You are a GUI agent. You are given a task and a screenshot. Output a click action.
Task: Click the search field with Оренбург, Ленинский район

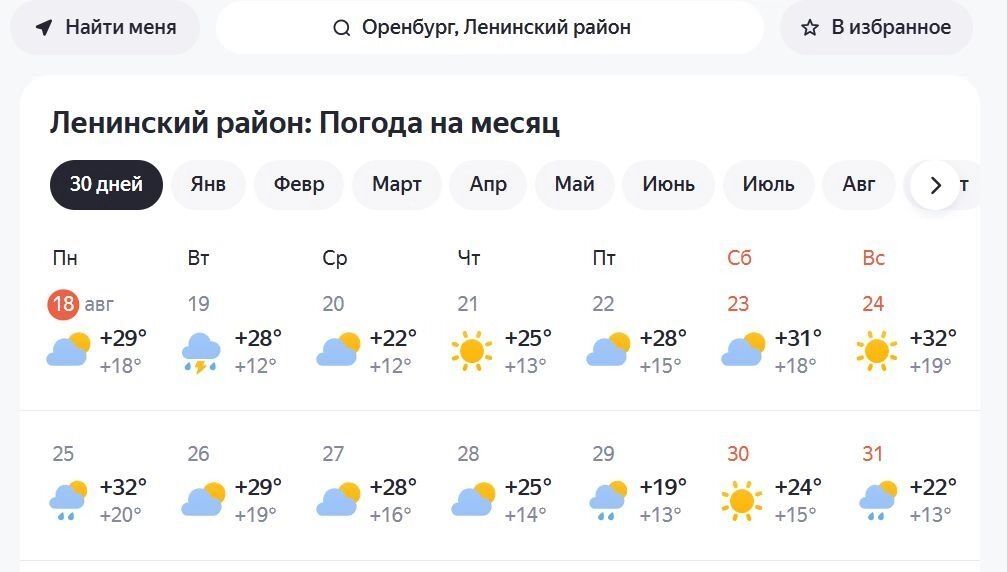tap(490, 28)
